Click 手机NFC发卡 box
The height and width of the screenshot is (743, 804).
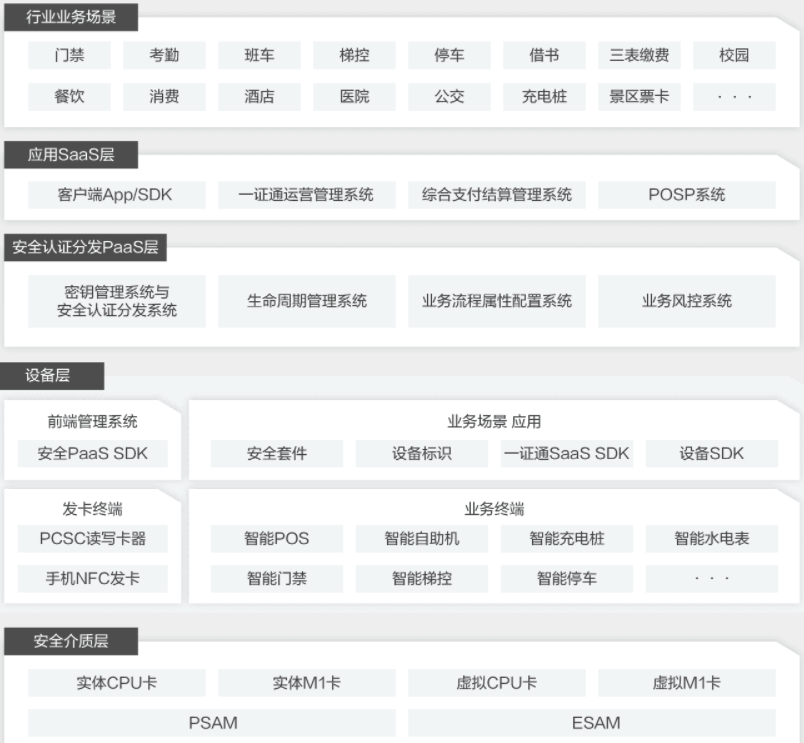coord(92,578)
